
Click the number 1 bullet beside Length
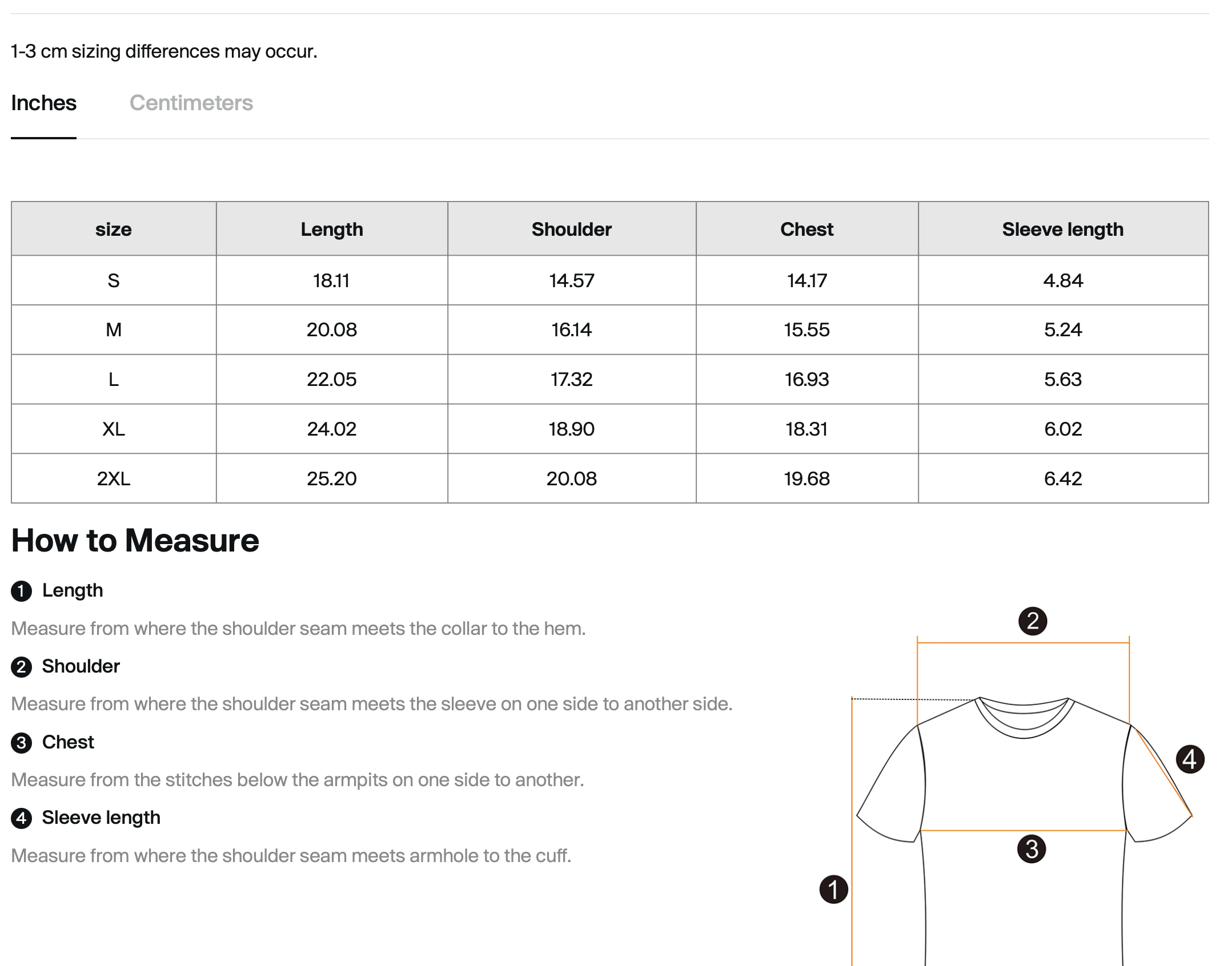click(x=22, y=591)
